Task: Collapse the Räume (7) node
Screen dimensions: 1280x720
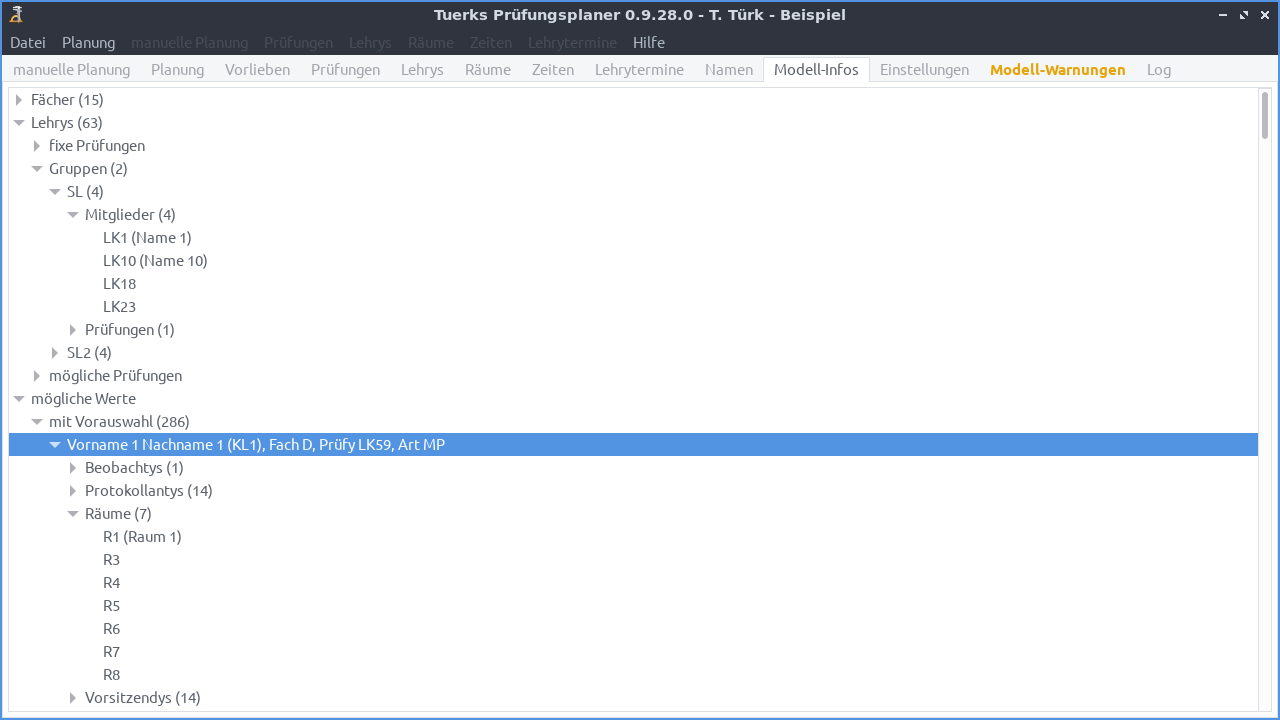Action: [73, 513]
